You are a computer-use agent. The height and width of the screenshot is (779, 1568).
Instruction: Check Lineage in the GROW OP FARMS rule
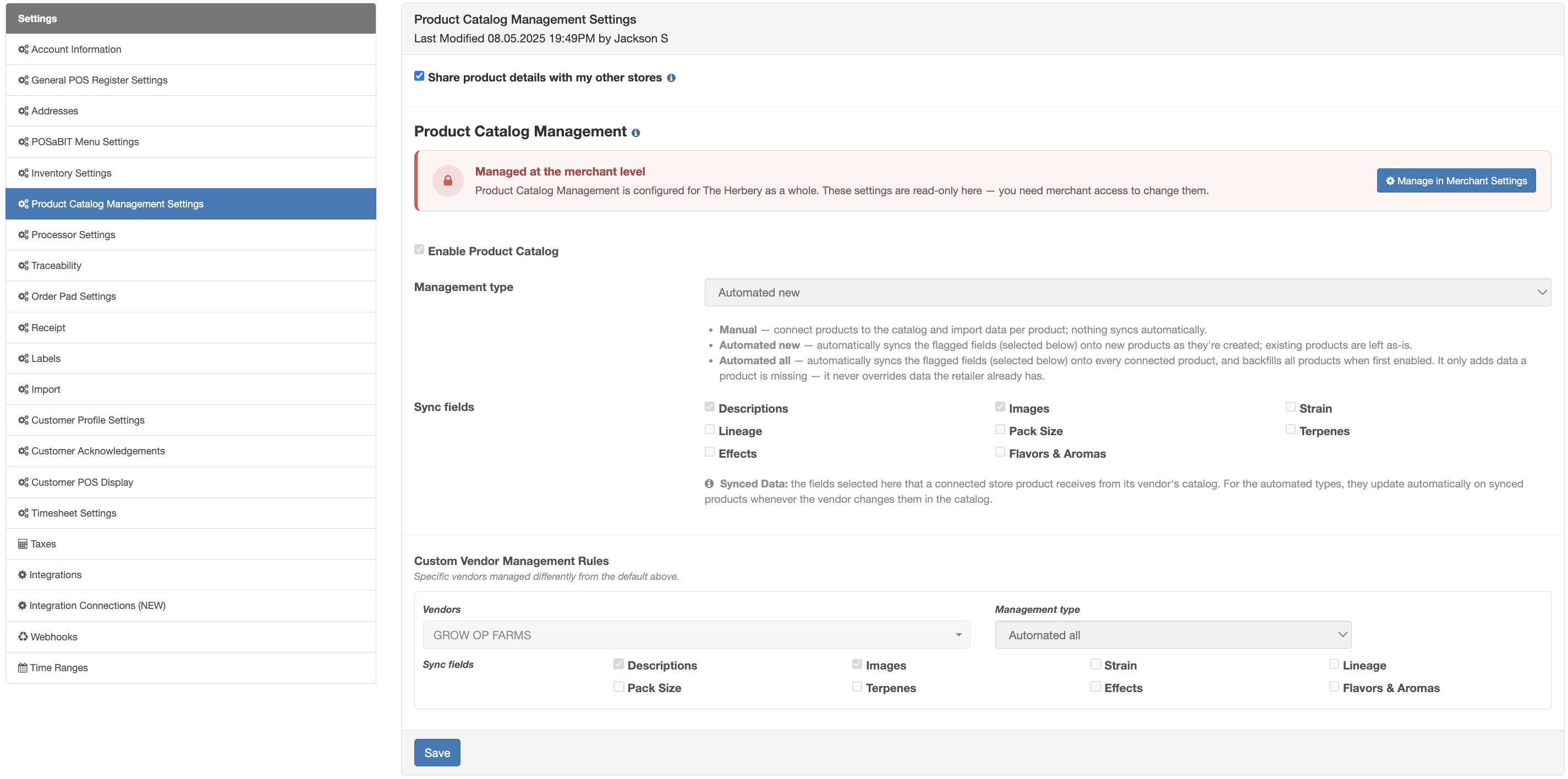1334,663
